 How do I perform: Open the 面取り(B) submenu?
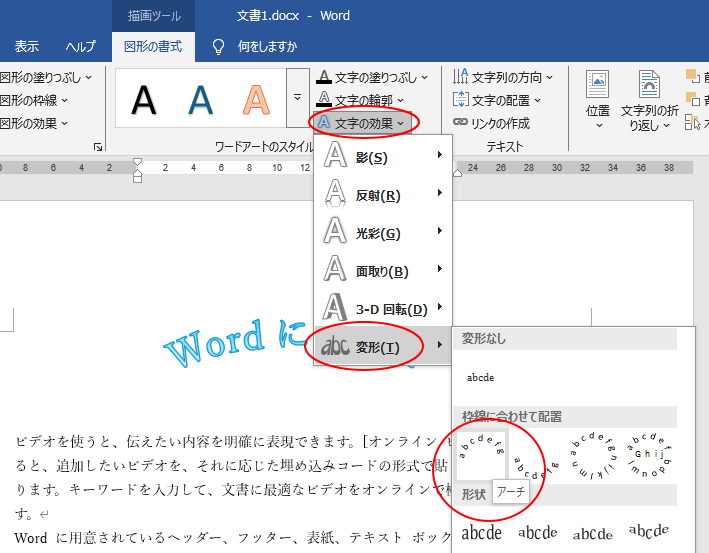pos(383,270)
